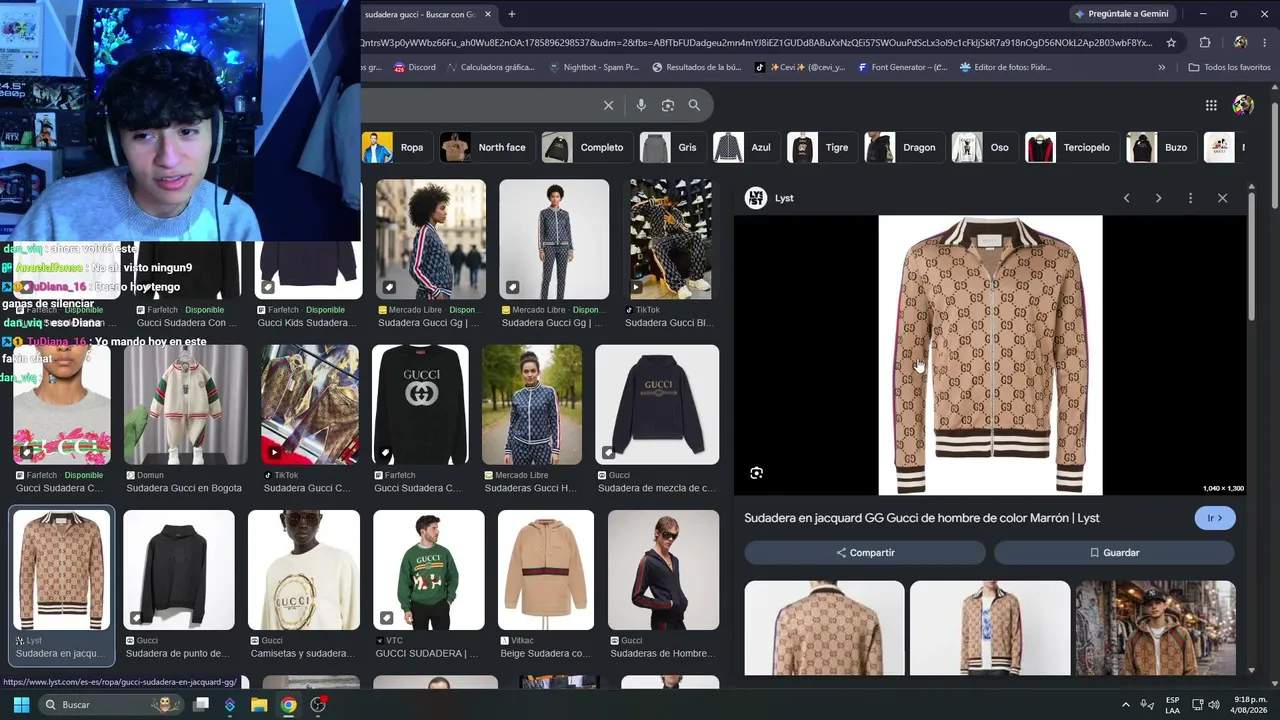The width and height of the screenshot is (1280, 720).
Task: Open the large Gucci jacquard jacket preview image
Action: [990, 355]
